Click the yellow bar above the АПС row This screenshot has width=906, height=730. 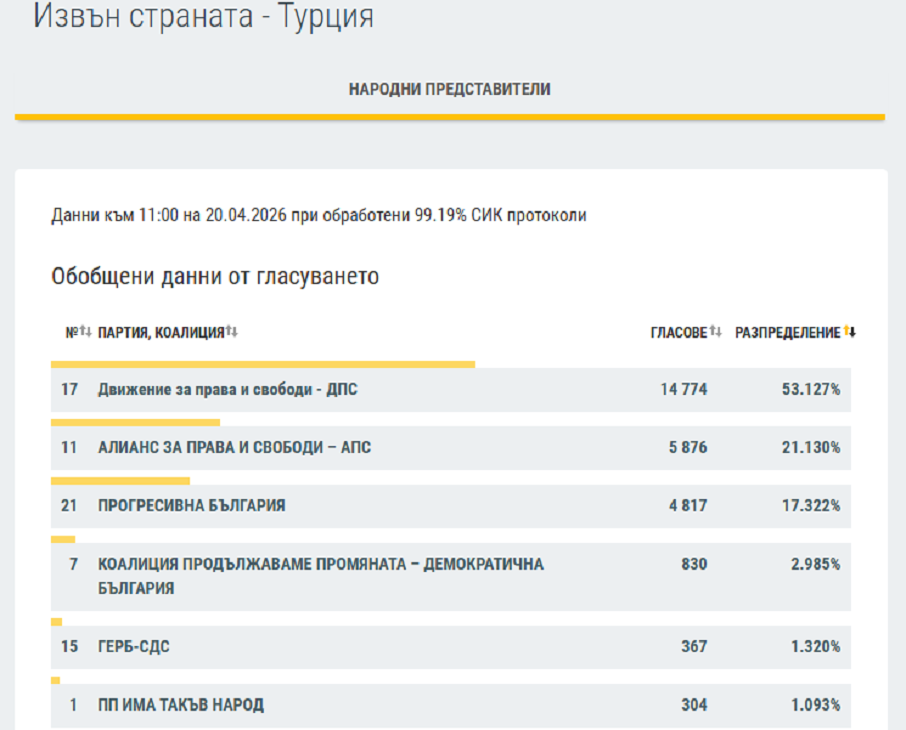(x=135, y=422)
